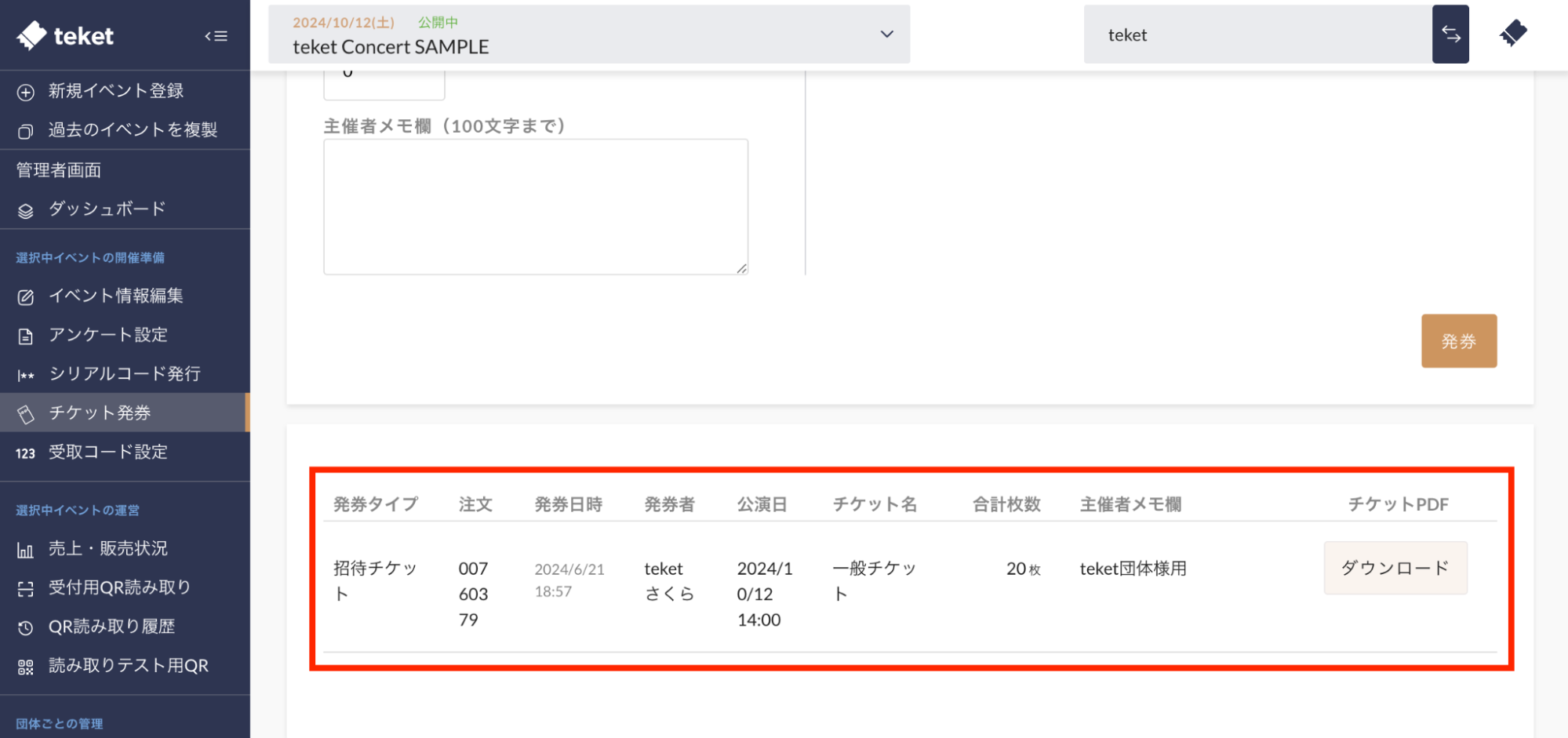Click the 注文 column header
This screenshot has height=738, width=1568.
point(475,504)
